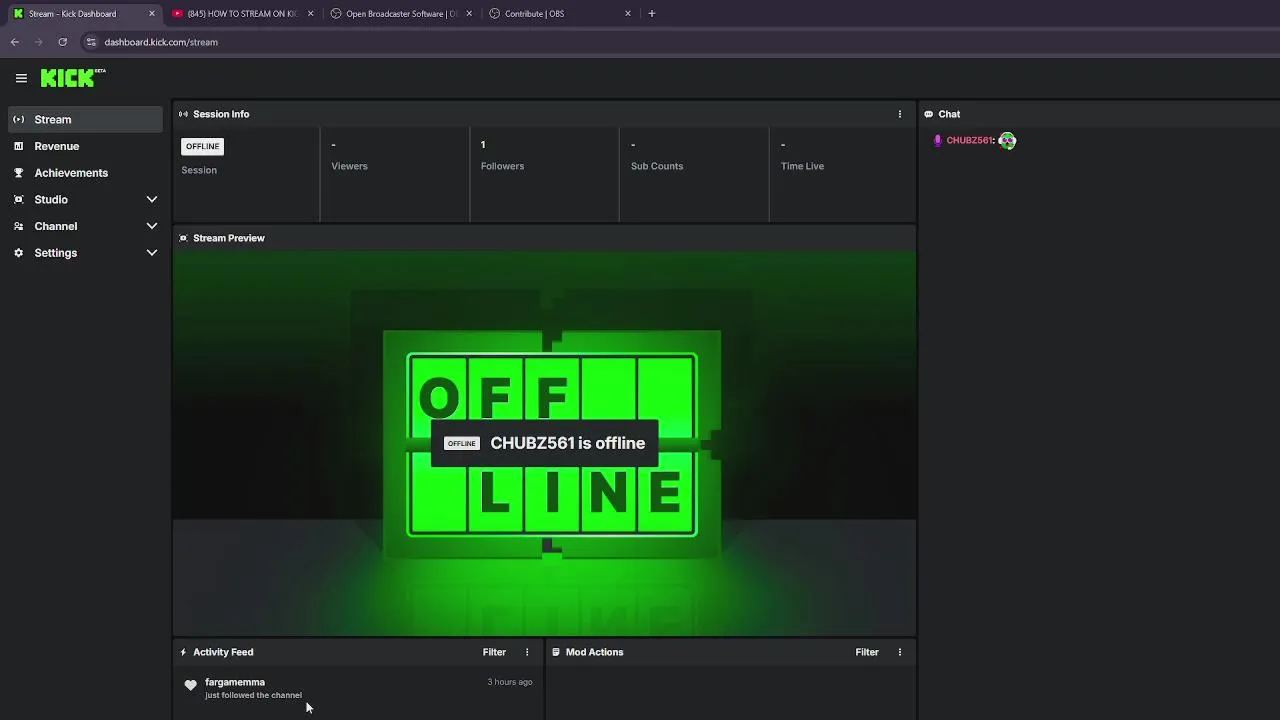Click the site info icon in address bar

tap(91, 42)
